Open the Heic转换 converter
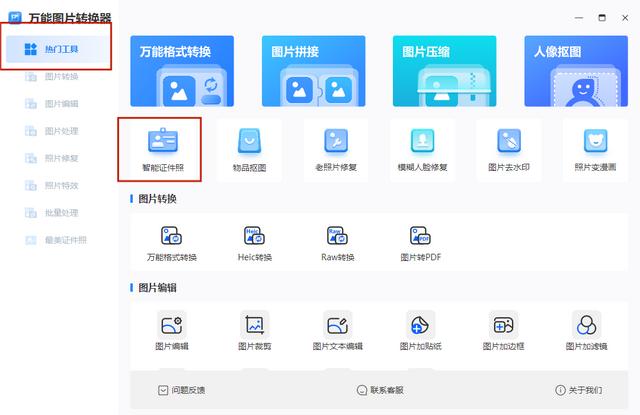Viewport: 640px width, 415px height. [255, 244]
